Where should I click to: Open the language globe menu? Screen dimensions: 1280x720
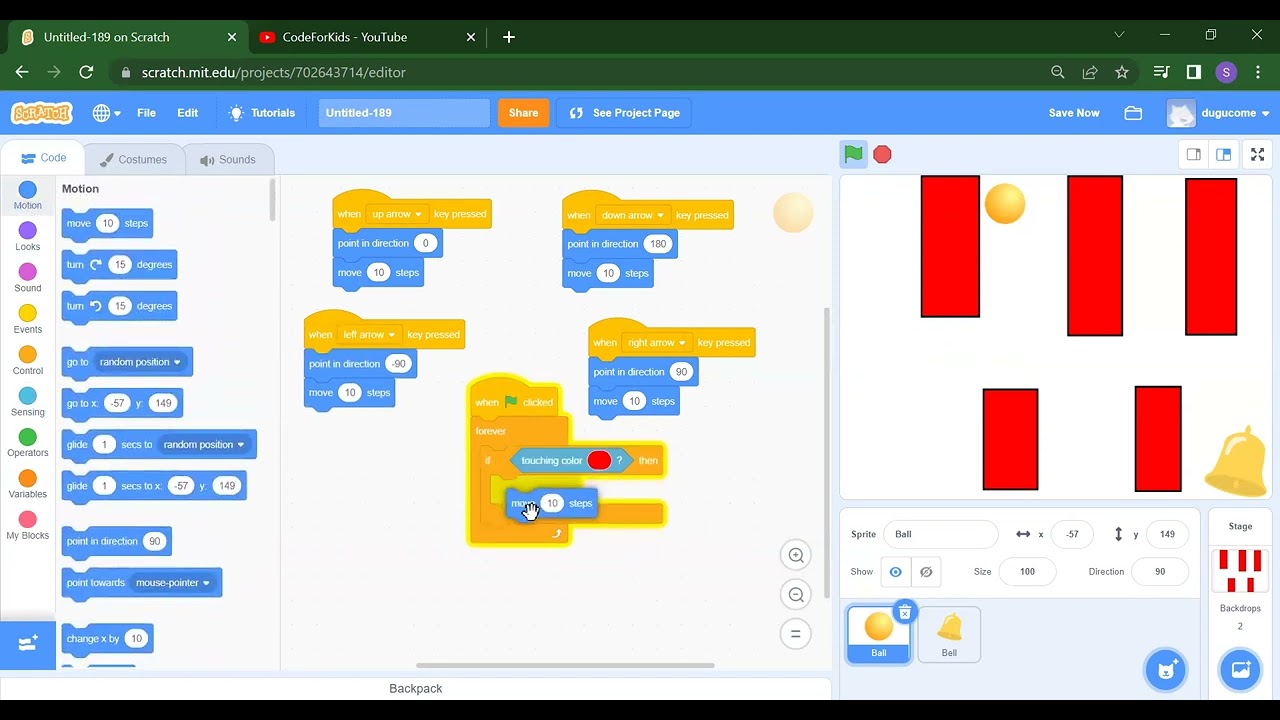pyautogui.click(x=106, y=113)
